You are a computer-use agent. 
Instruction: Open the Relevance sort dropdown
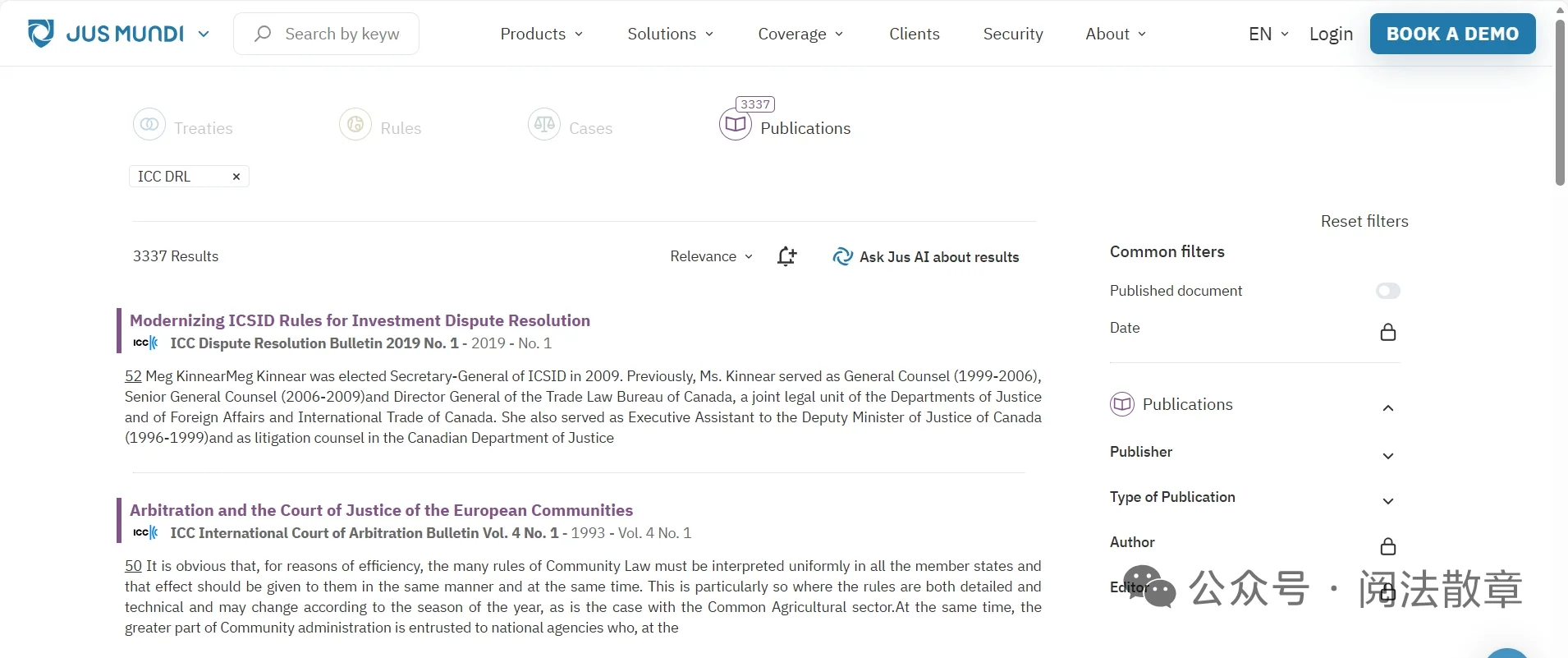(711, 256)
